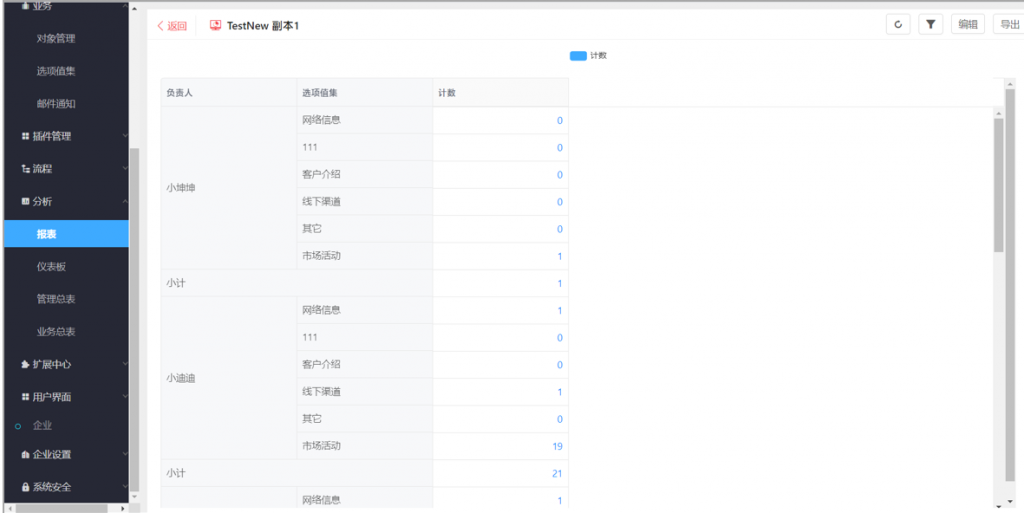Open 市场活动 count value 19
Screen dimensions: 1024x513
tap(557, 446)
